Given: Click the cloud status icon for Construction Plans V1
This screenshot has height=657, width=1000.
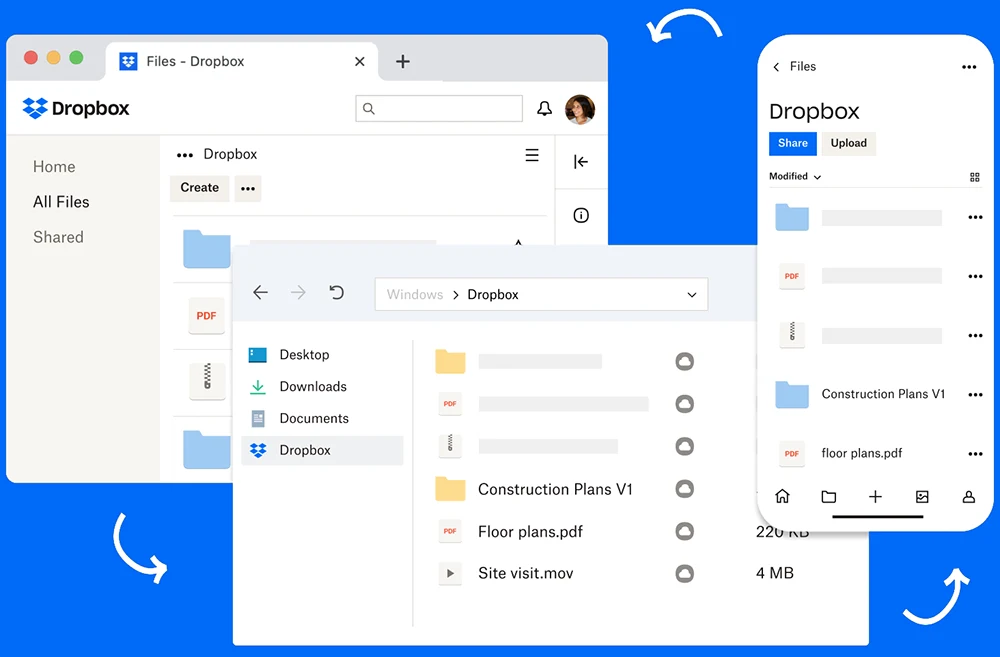Looking at the screenshot, I should [x=684, y=489].
